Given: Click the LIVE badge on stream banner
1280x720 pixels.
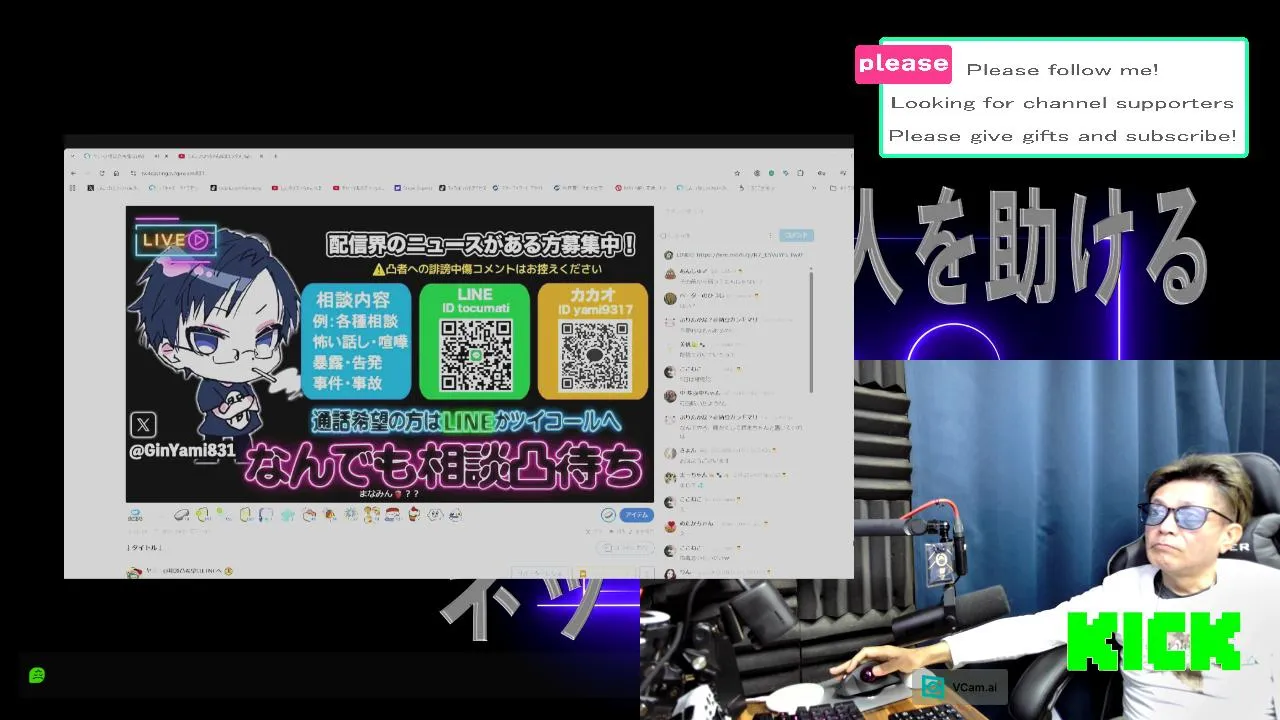Looking at the screenshot, I should click(x=176, y=240).
